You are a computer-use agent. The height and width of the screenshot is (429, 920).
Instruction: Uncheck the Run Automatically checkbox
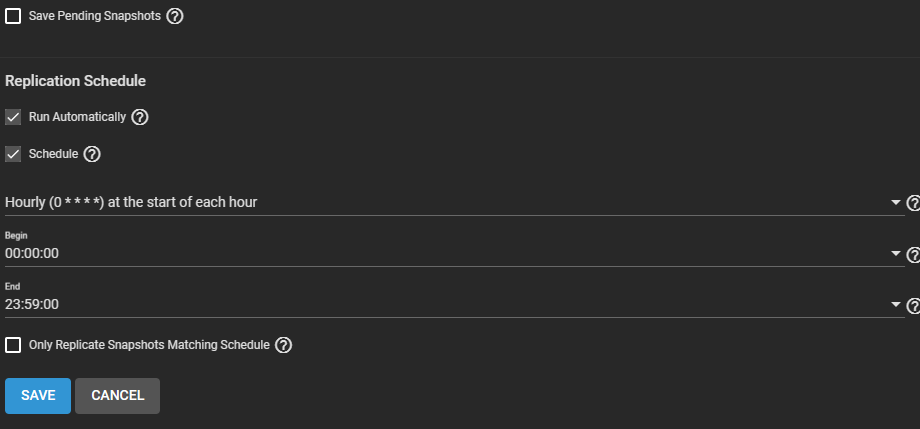point(13,117)
